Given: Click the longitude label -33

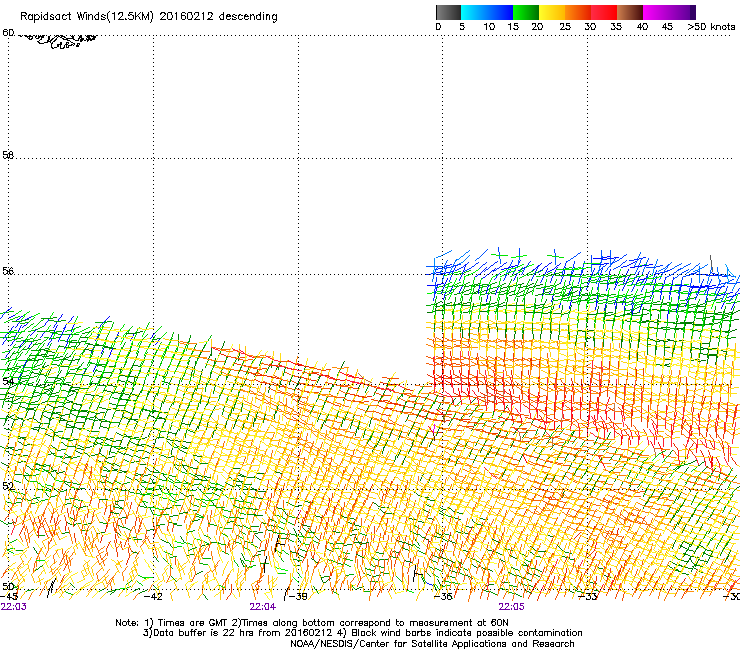Looking at the screenshot, I should pos(588,596).
